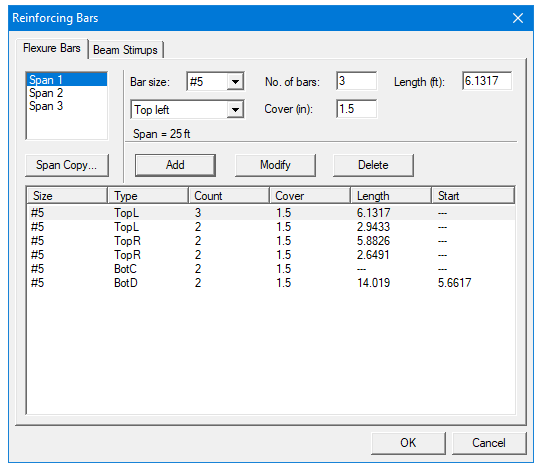Viewport: 540px width, 469px height.
Task: Click the Modify button
Action: [x=275, y=165]
